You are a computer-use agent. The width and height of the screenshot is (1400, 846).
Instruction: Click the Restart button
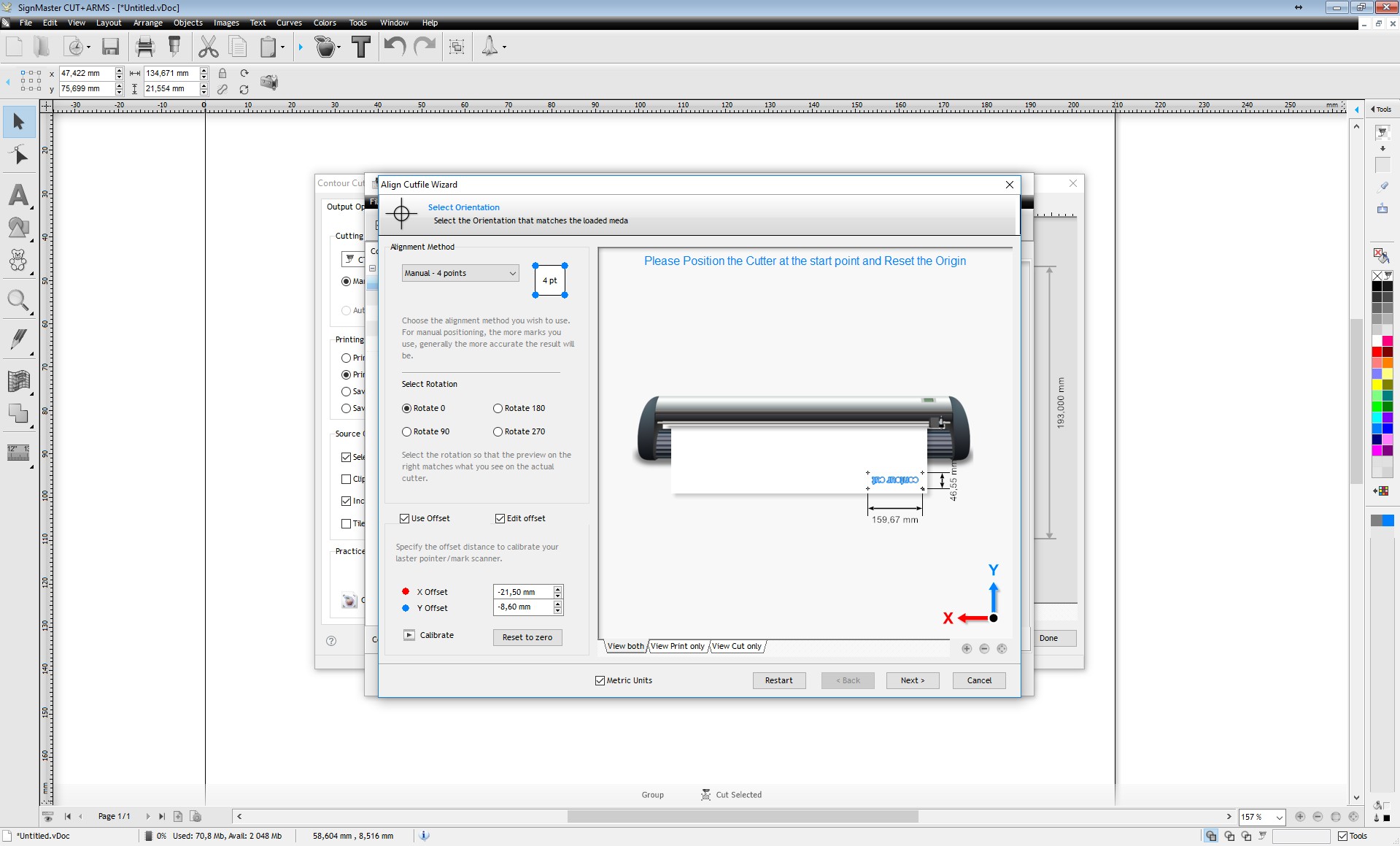point(779,680)
